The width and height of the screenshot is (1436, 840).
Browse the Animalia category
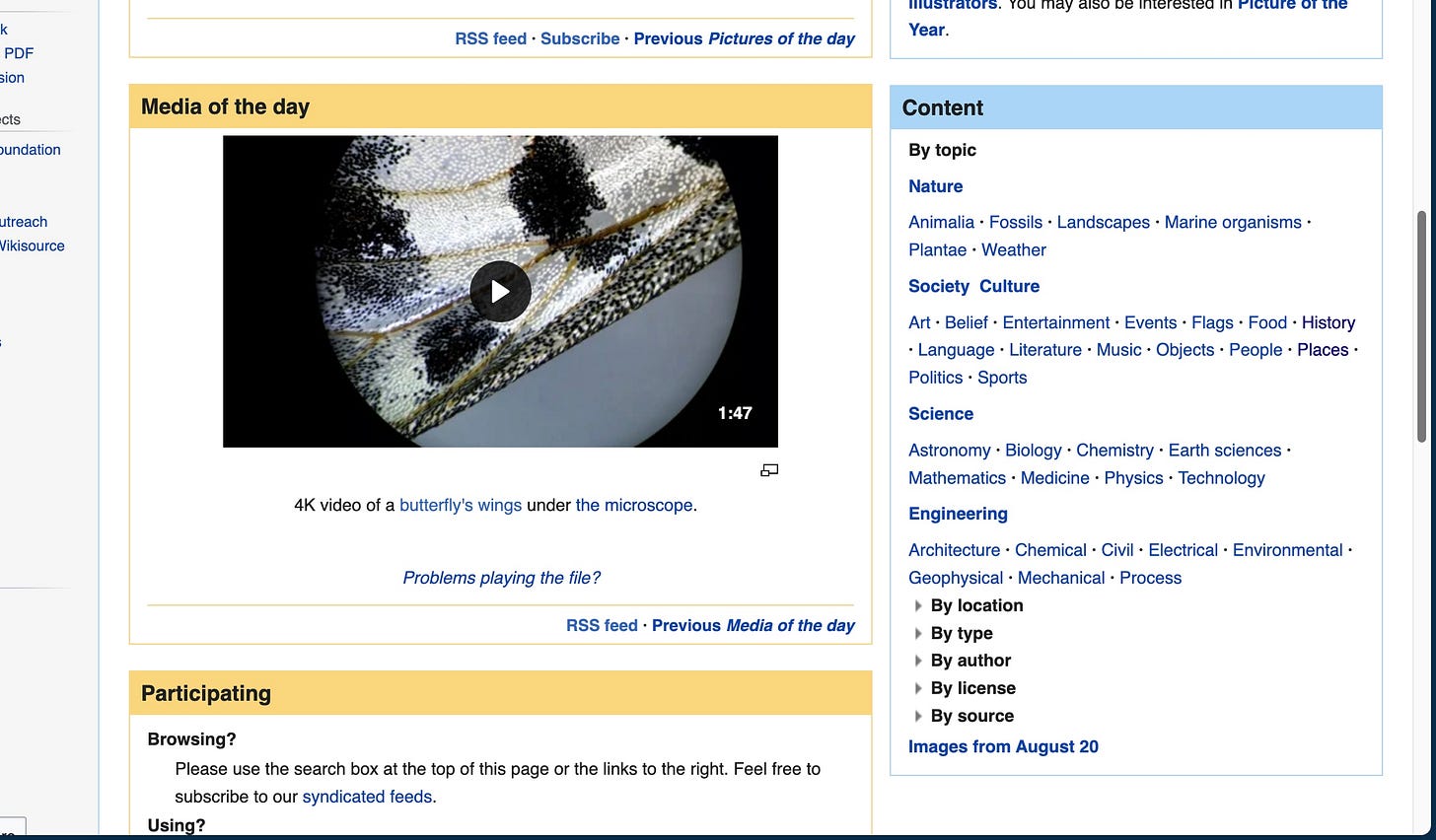point(941,223)
